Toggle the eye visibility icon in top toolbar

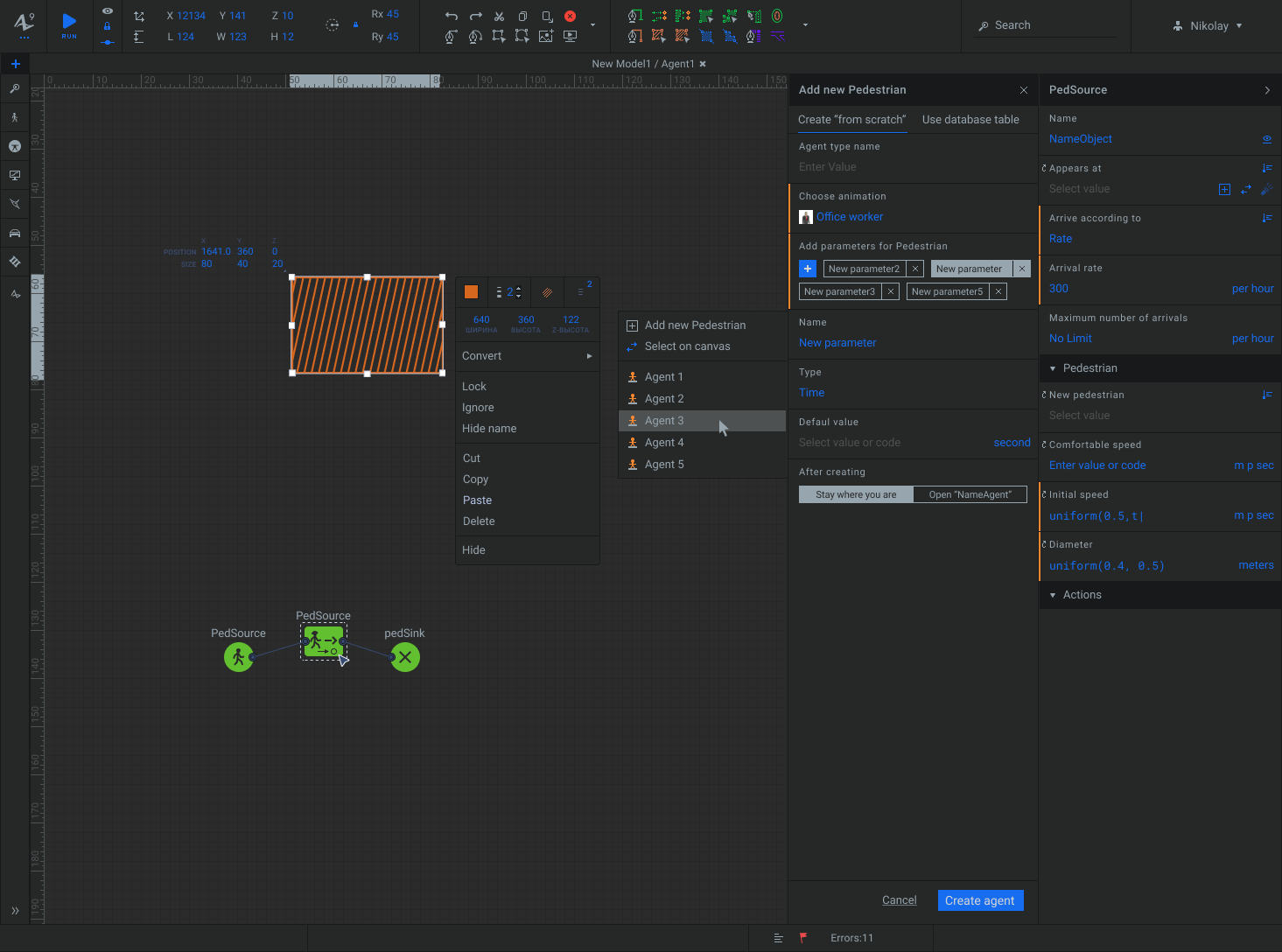click(108, 11)
